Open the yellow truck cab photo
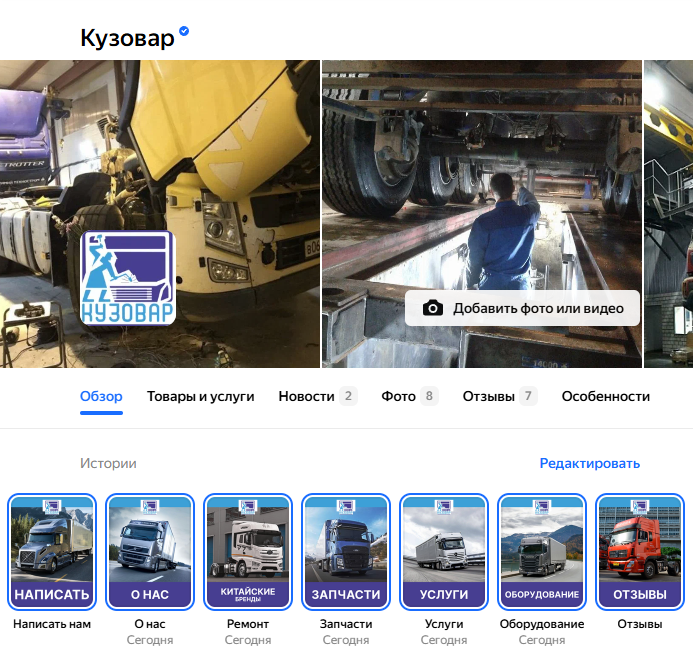The height and width of the screenshot is (656, 693). (160, 214)
